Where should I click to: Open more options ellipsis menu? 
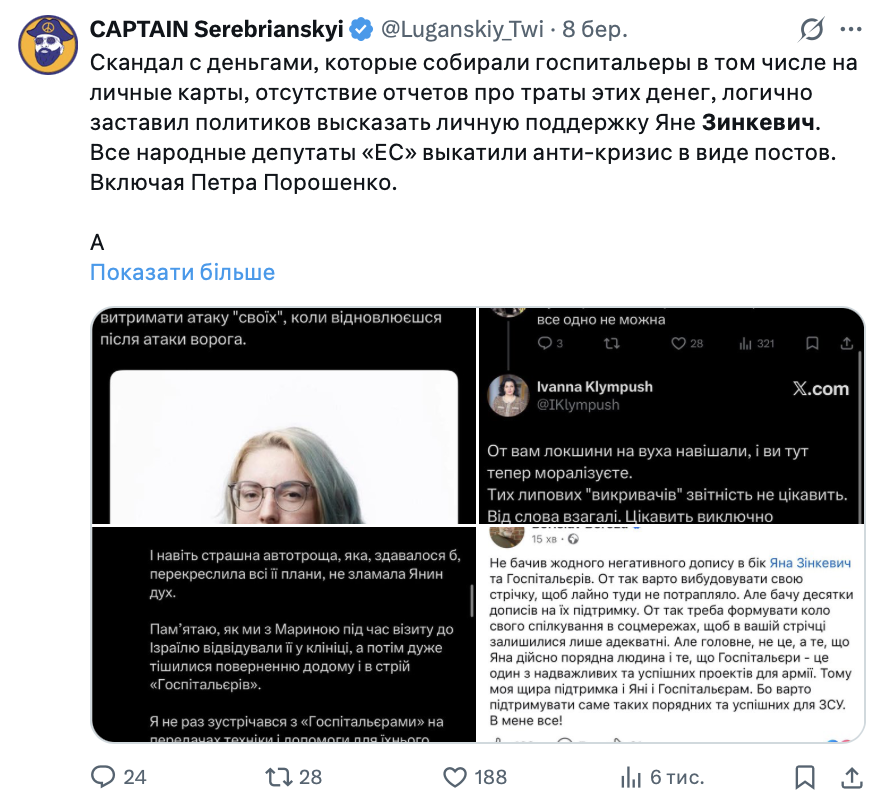(850, 31)
